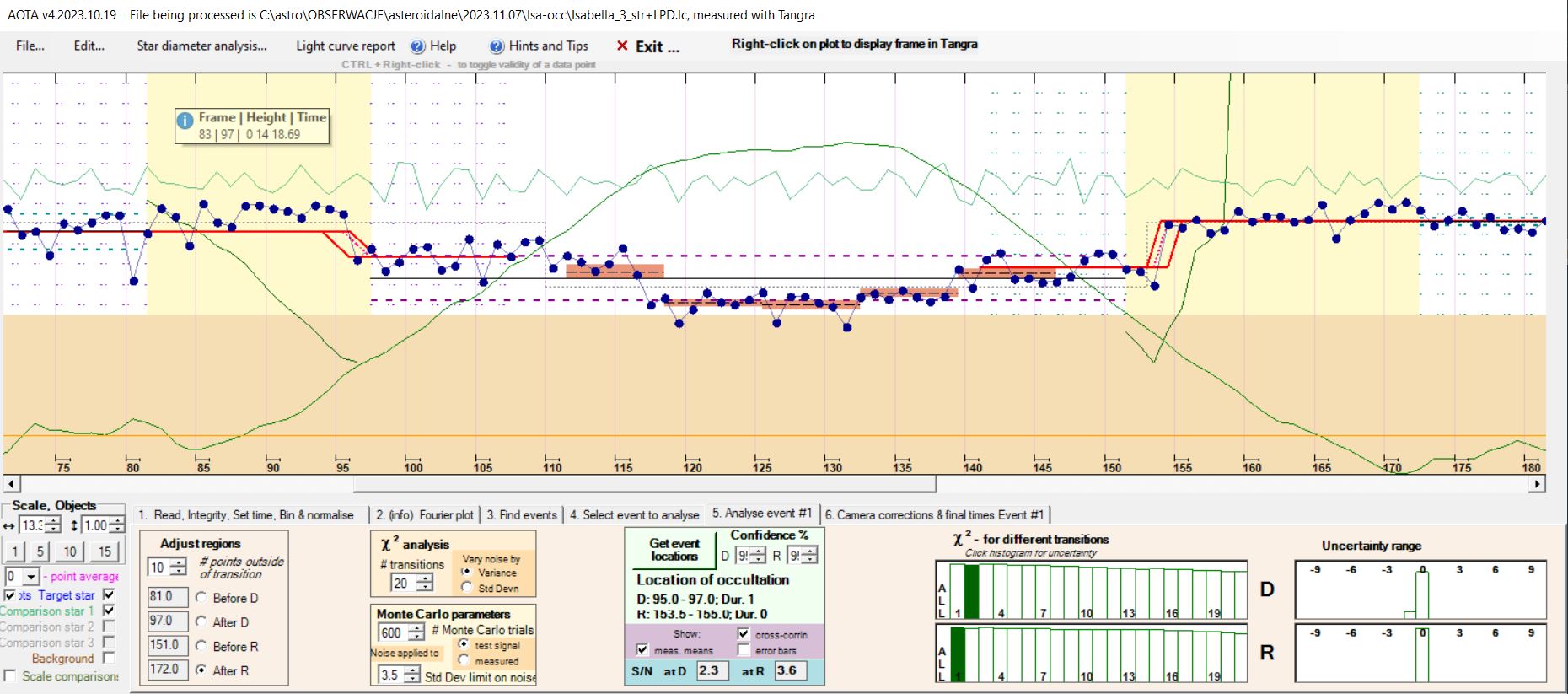This screenshot has height=694, width=1568.
Task: Select the After R radio button
Action: point(201,670)
